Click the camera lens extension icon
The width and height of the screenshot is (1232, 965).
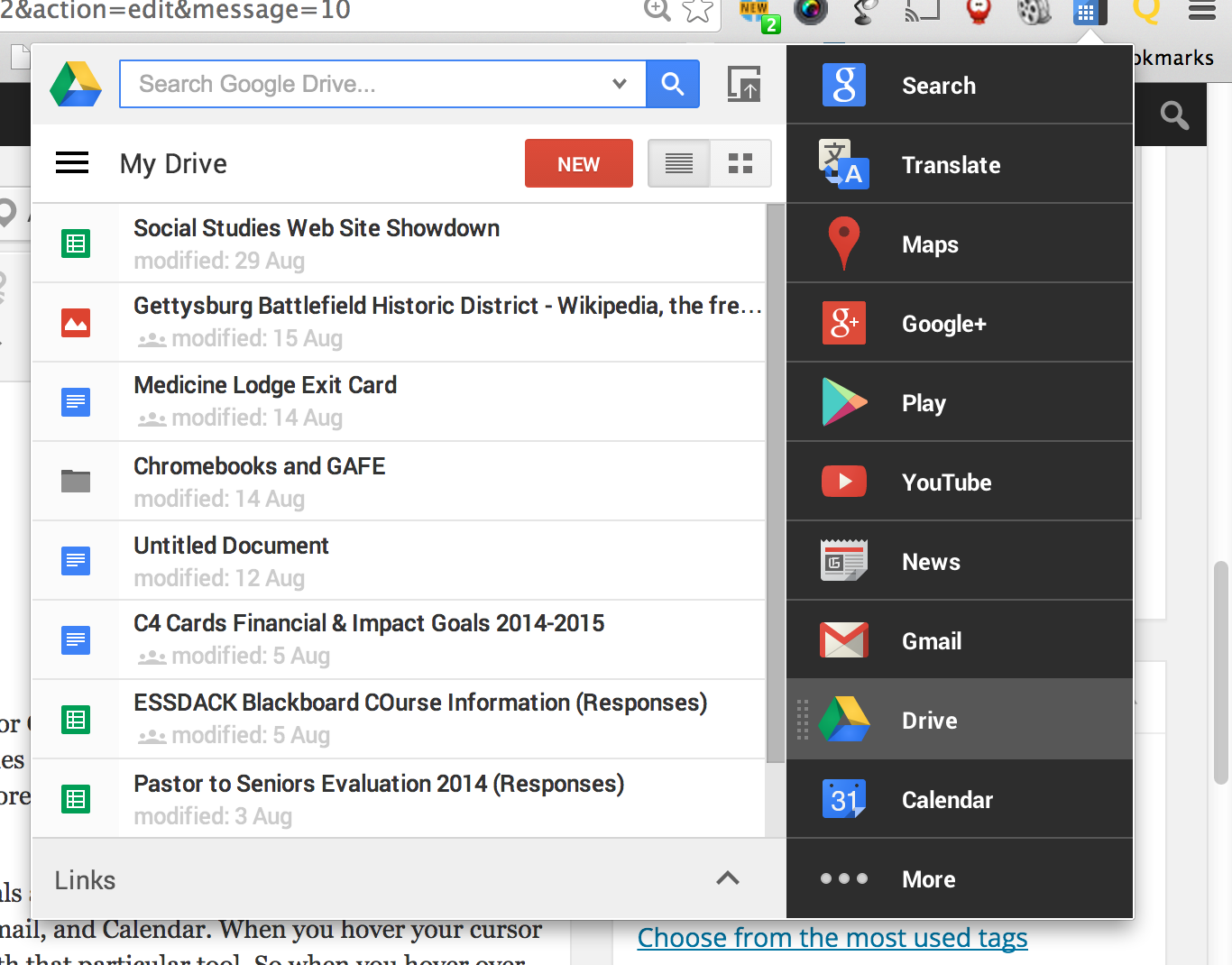[811, 11]
